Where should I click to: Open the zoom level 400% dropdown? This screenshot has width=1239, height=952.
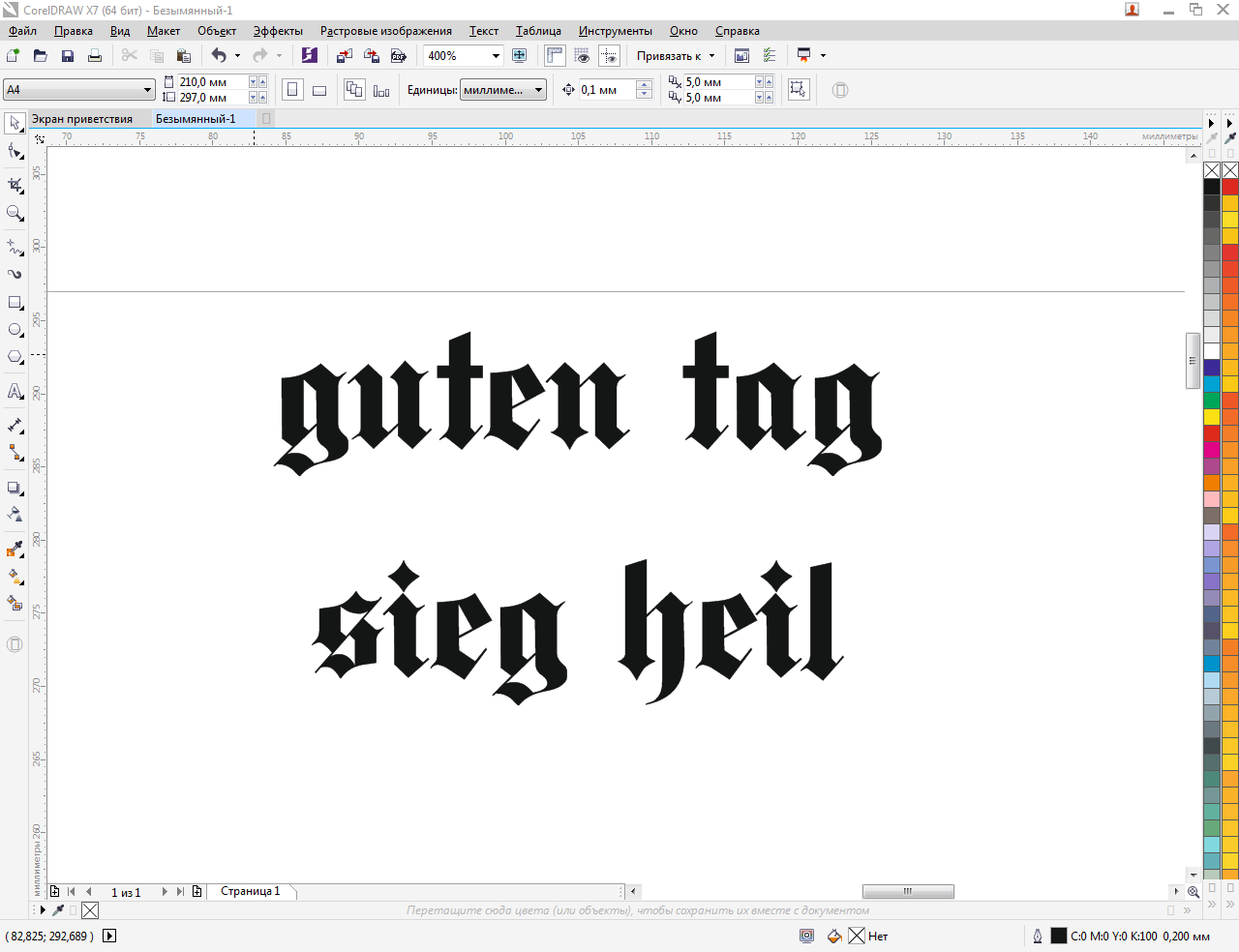pos(496,56)
